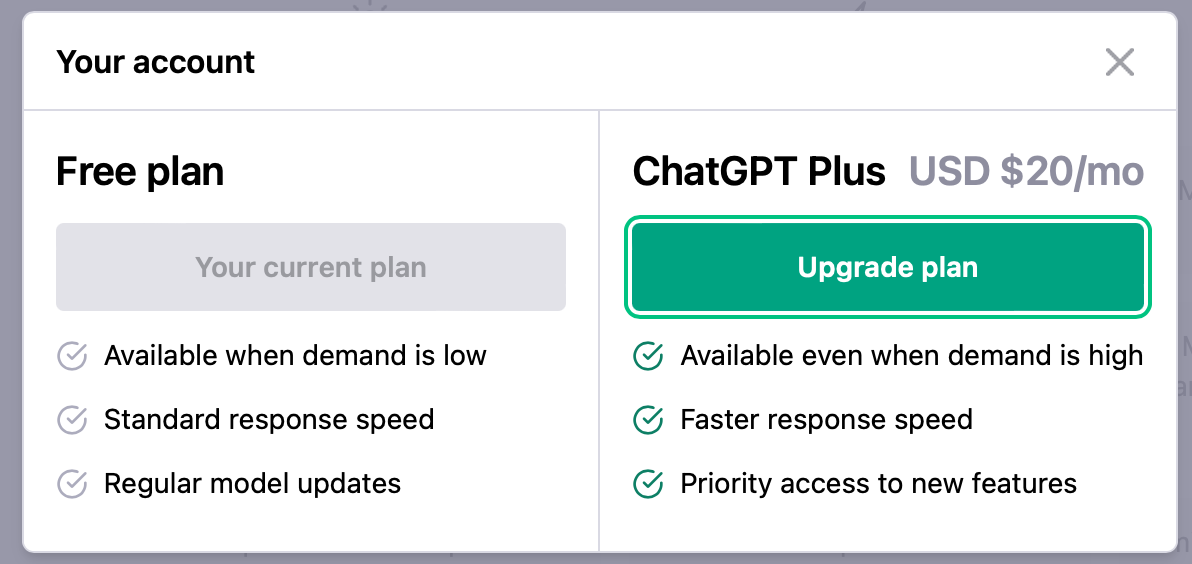Click checkmark icon beside Standard response speed
This screenshot has height=564, width=1192.
pos(72,420)
